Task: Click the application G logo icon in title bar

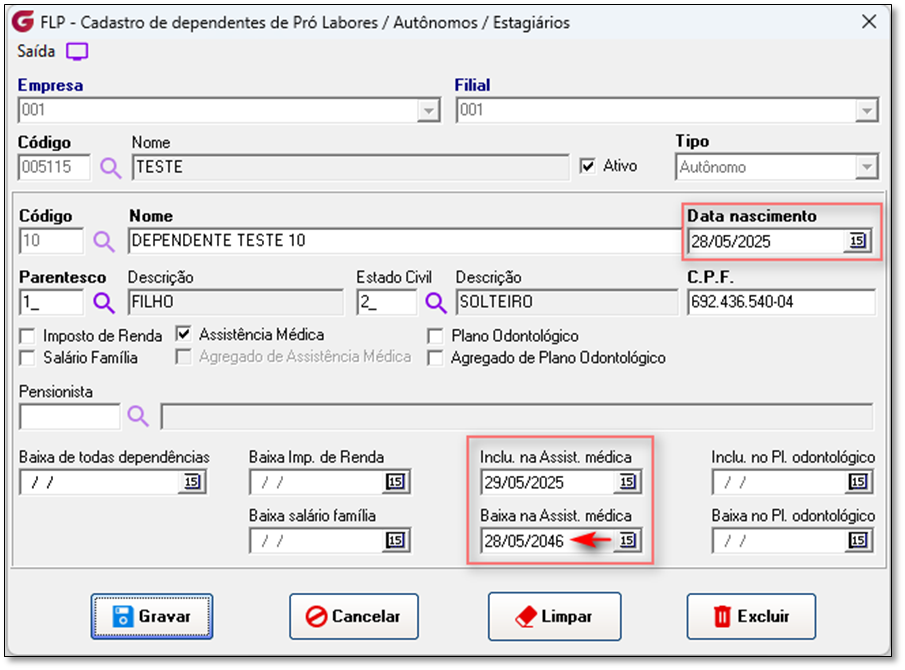Action: click(23, 22)
